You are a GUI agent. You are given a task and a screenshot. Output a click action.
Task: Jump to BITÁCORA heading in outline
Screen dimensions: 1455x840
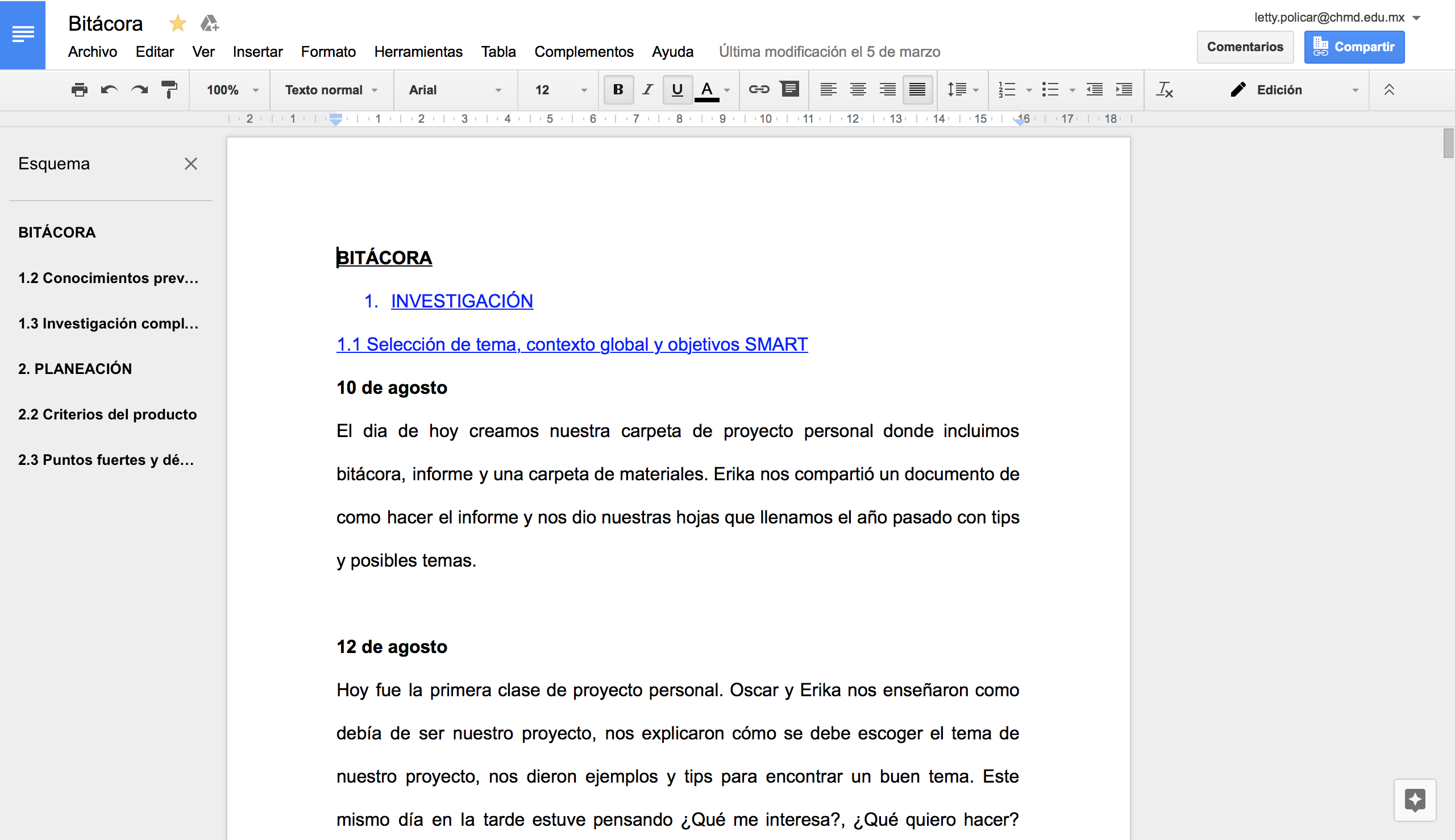click(x=56, y=232)
